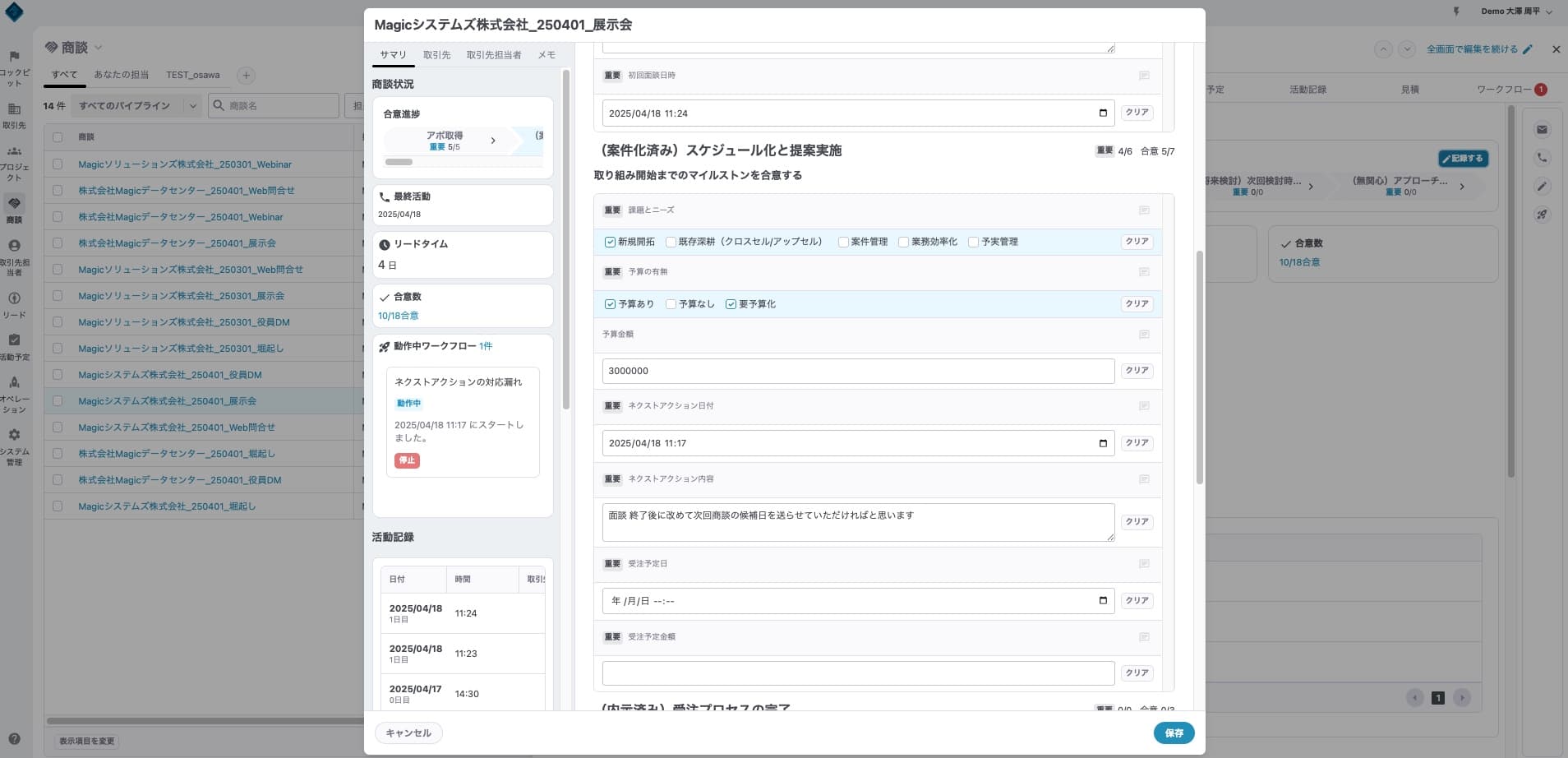Click 全画面で編集を続ける link

point(1479,49)
